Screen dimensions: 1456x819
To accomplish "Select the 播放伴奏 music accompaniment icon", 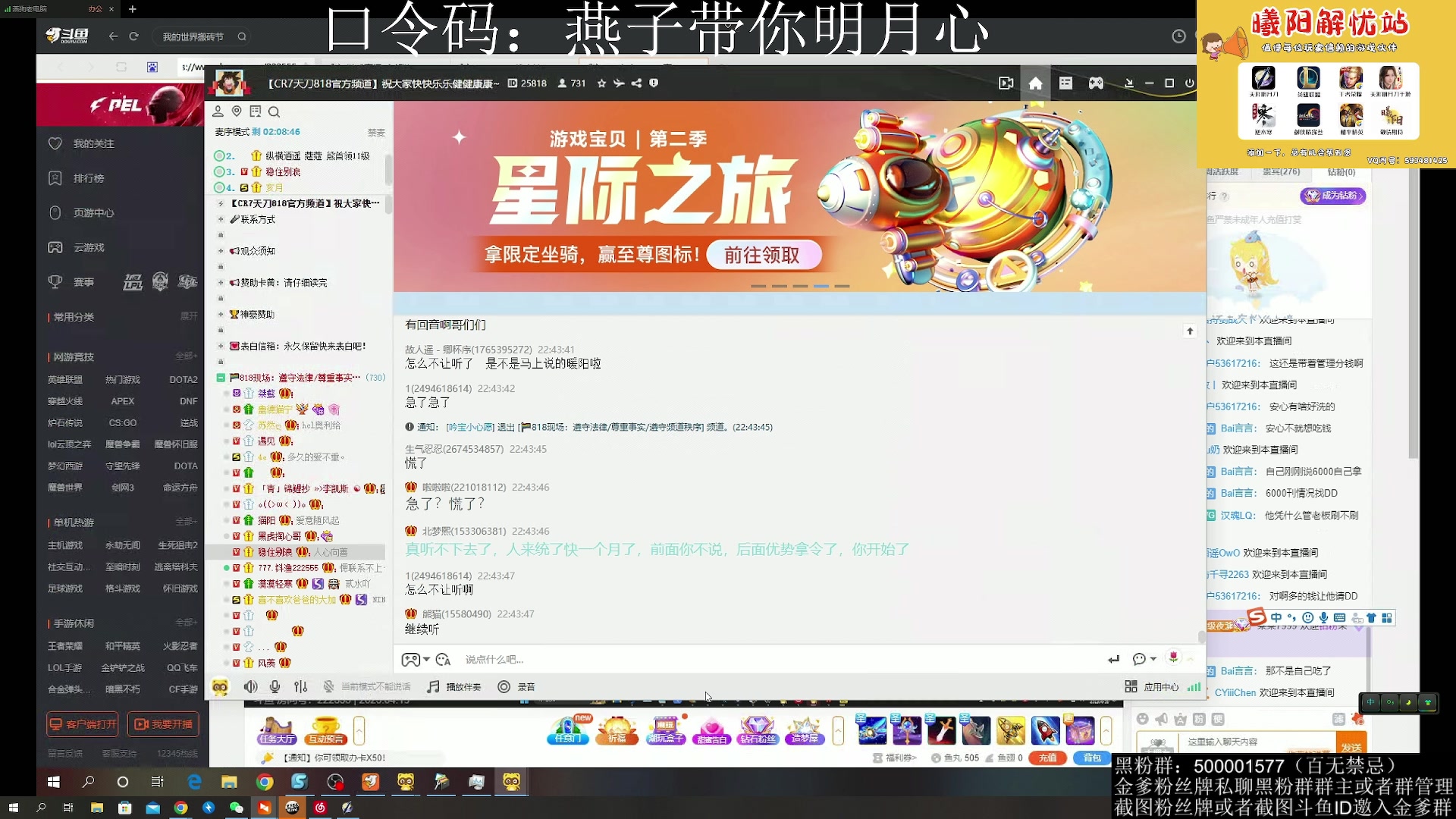I will [453, 686].
